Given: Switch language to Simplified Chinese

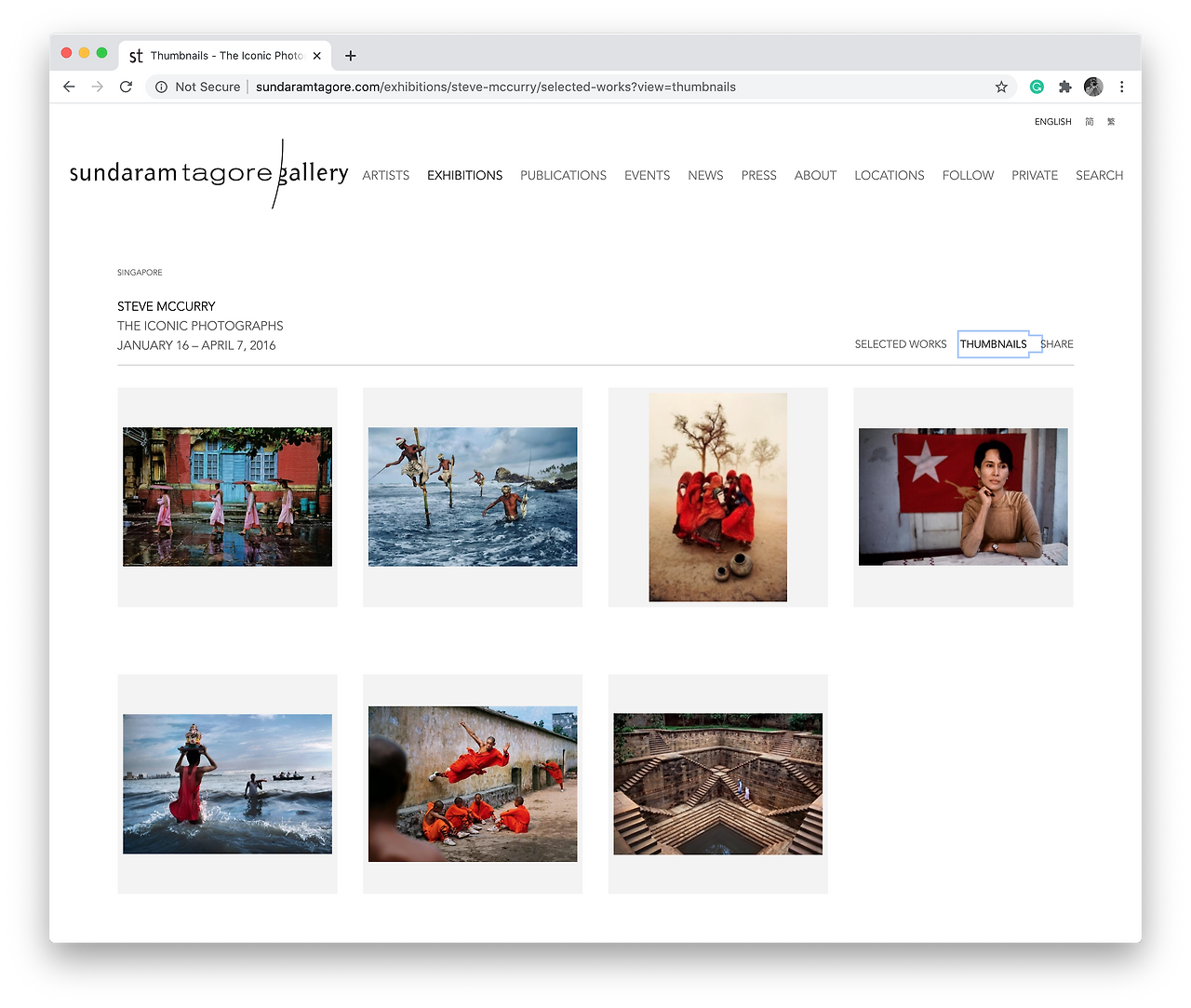Looking at the screenshot, I should pos(1090,122).
